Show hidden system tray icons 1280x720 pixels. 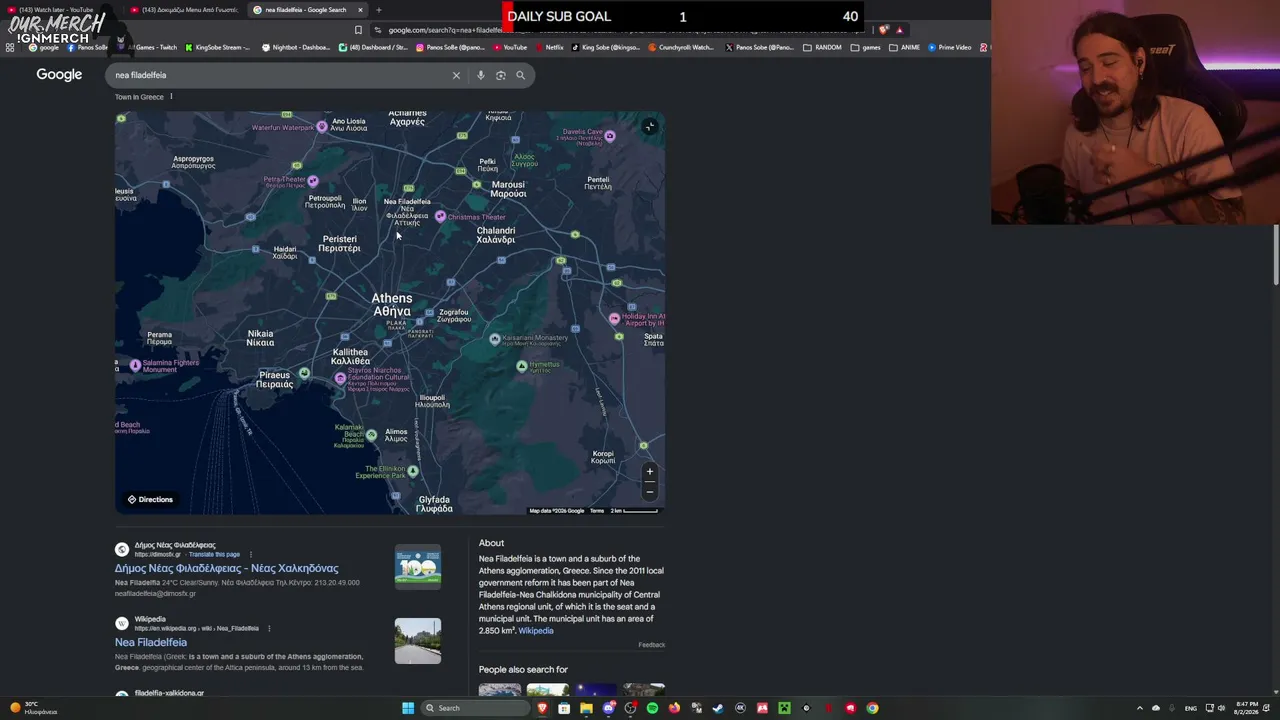coord(1139,708)
